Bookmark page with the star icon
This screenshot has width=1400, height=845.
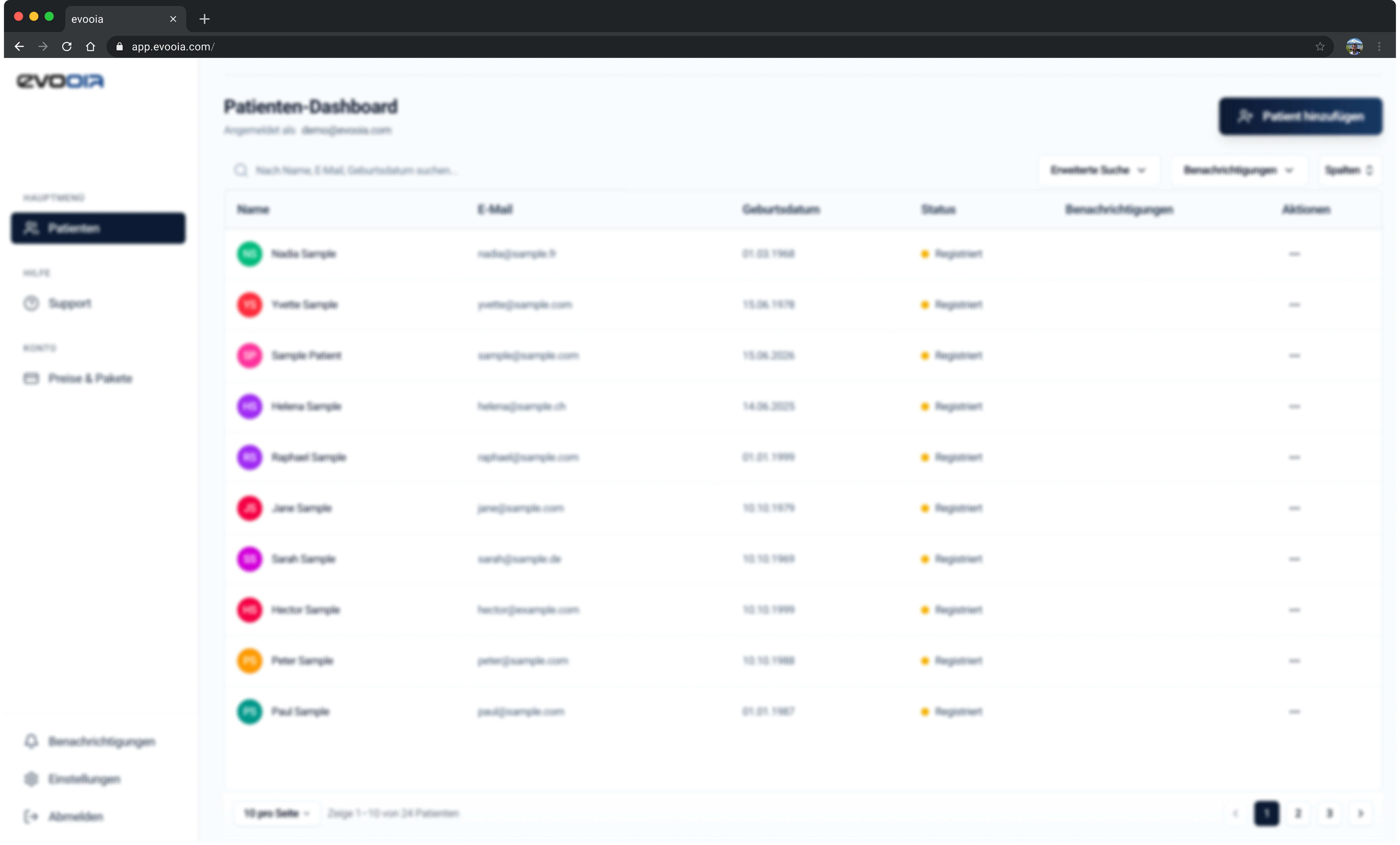click(x=1320, y=47)
